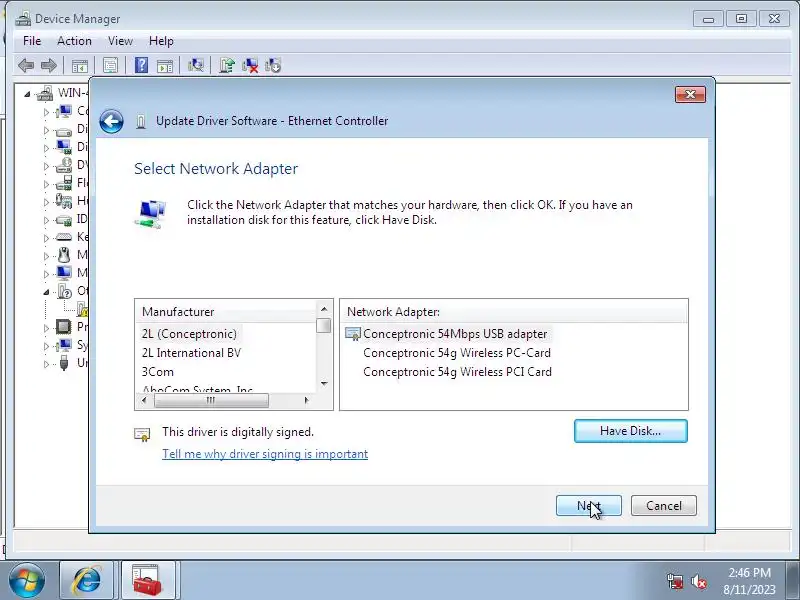
Task: Select the Processors category icon
Action: click(64, 327)
